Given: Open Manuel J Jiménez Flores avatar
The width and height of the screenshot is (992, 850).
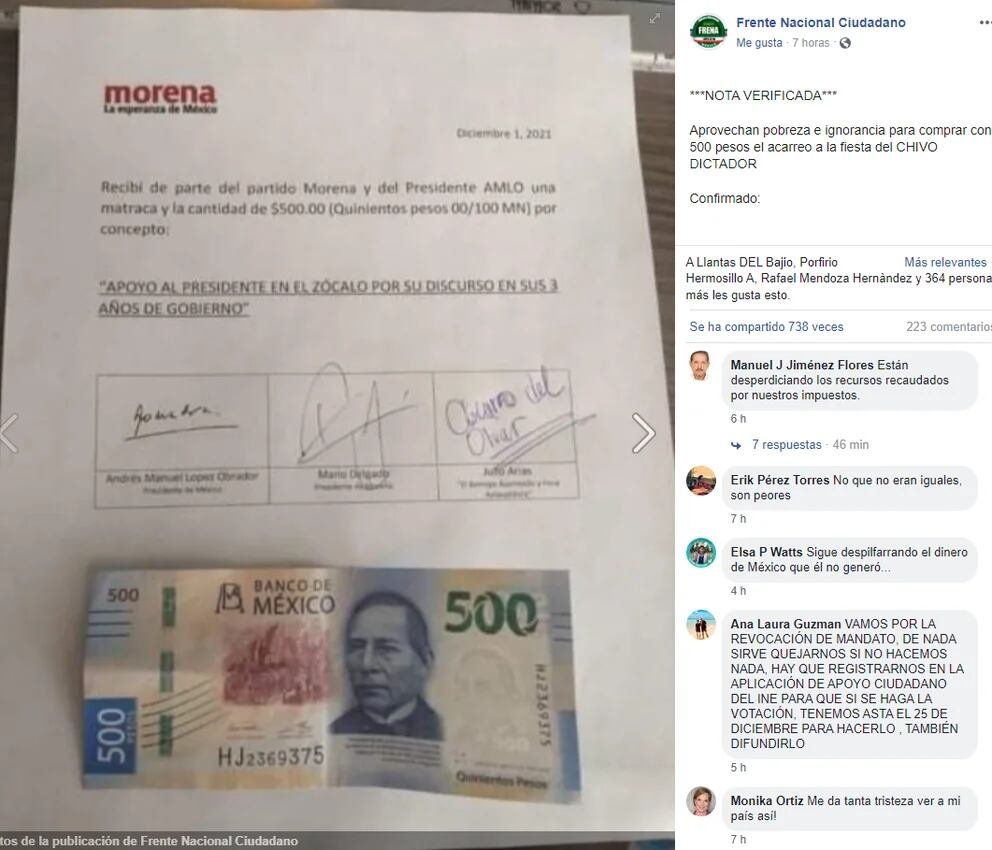Looking at the screenshot, I should [x=700, y=366].
